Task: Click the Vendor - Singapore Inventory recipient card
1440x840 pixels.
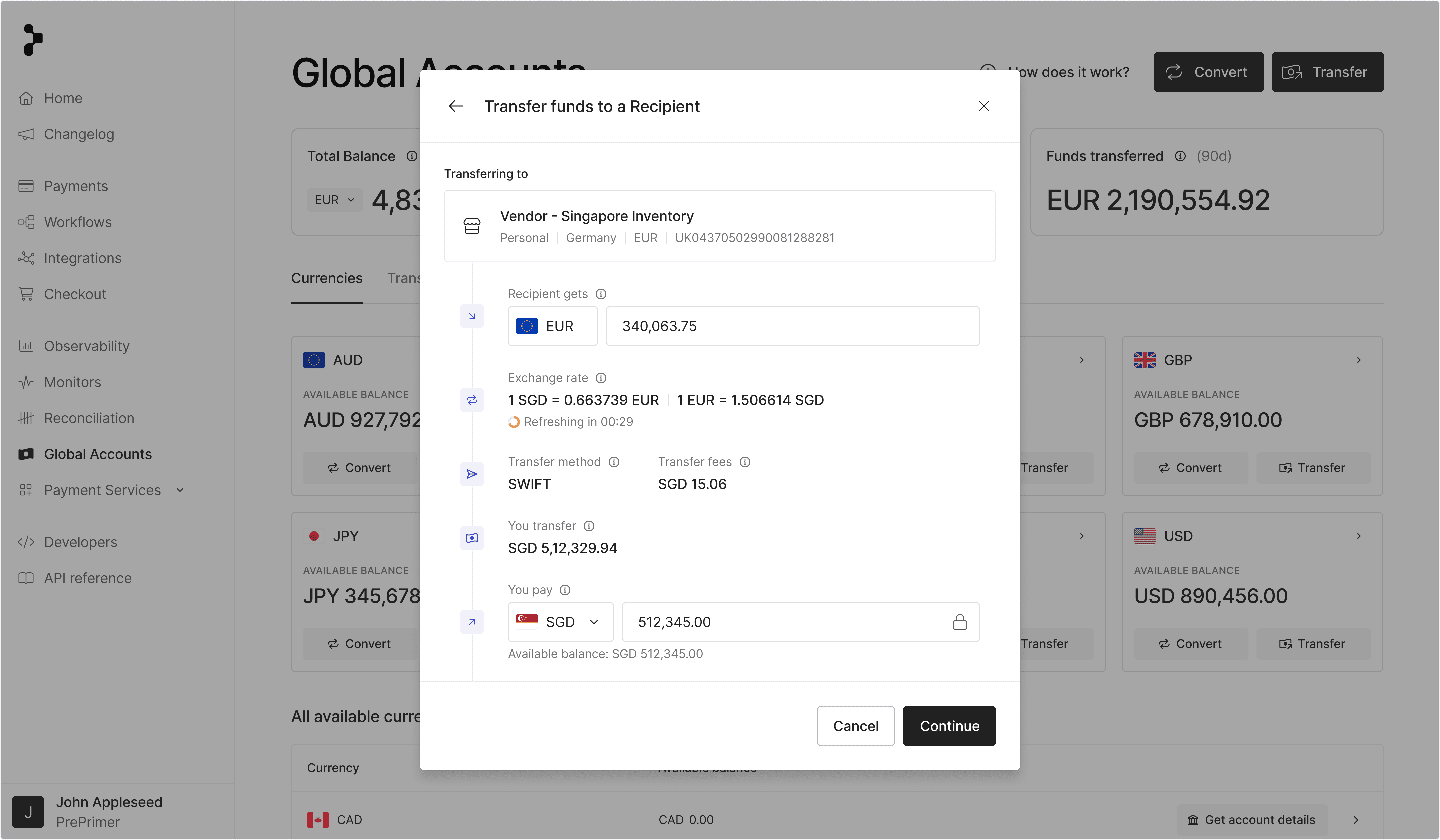Action: pyautogui.click(x=719, y=226)
